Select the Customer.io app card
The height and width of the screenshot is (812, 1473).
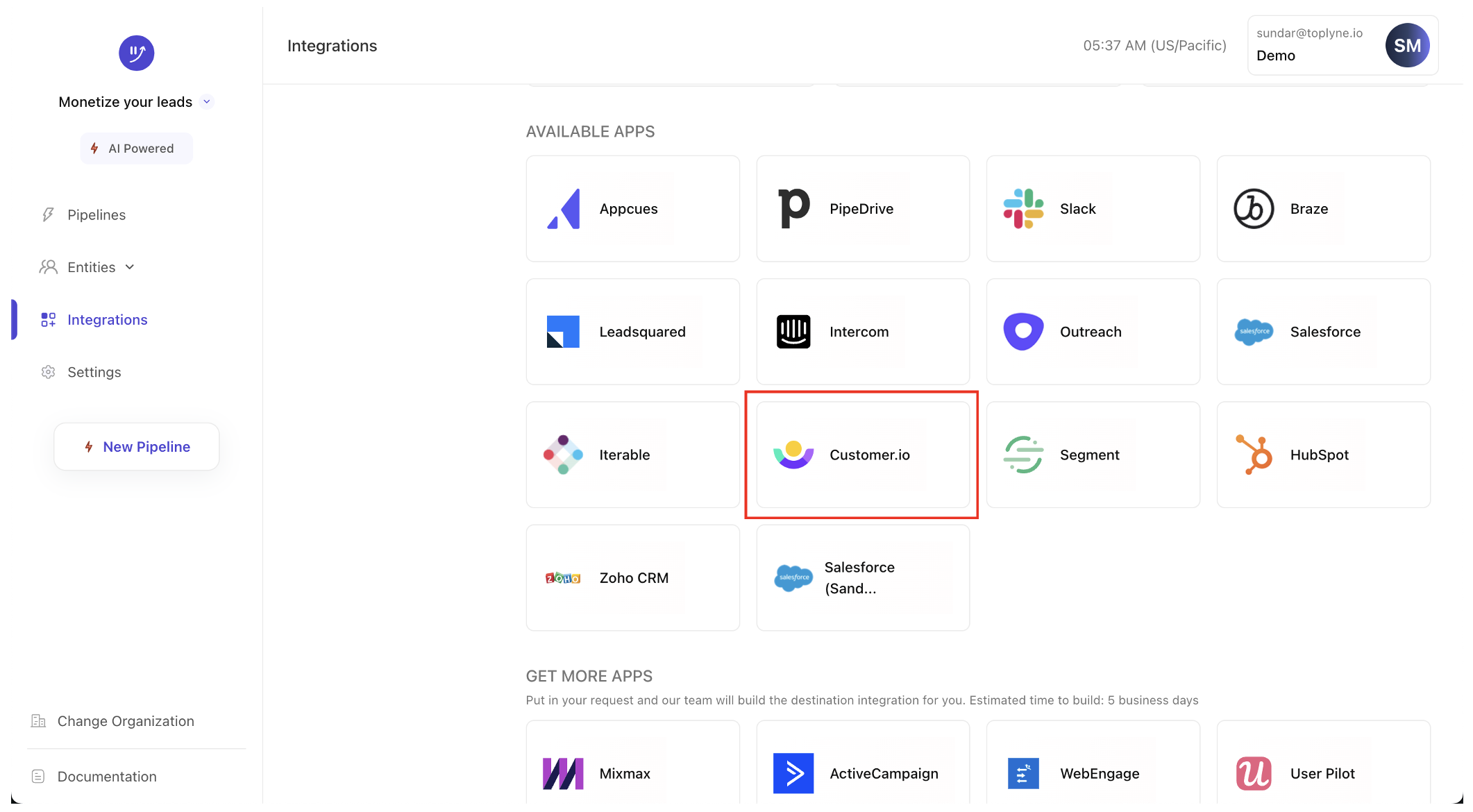point(862,455)
